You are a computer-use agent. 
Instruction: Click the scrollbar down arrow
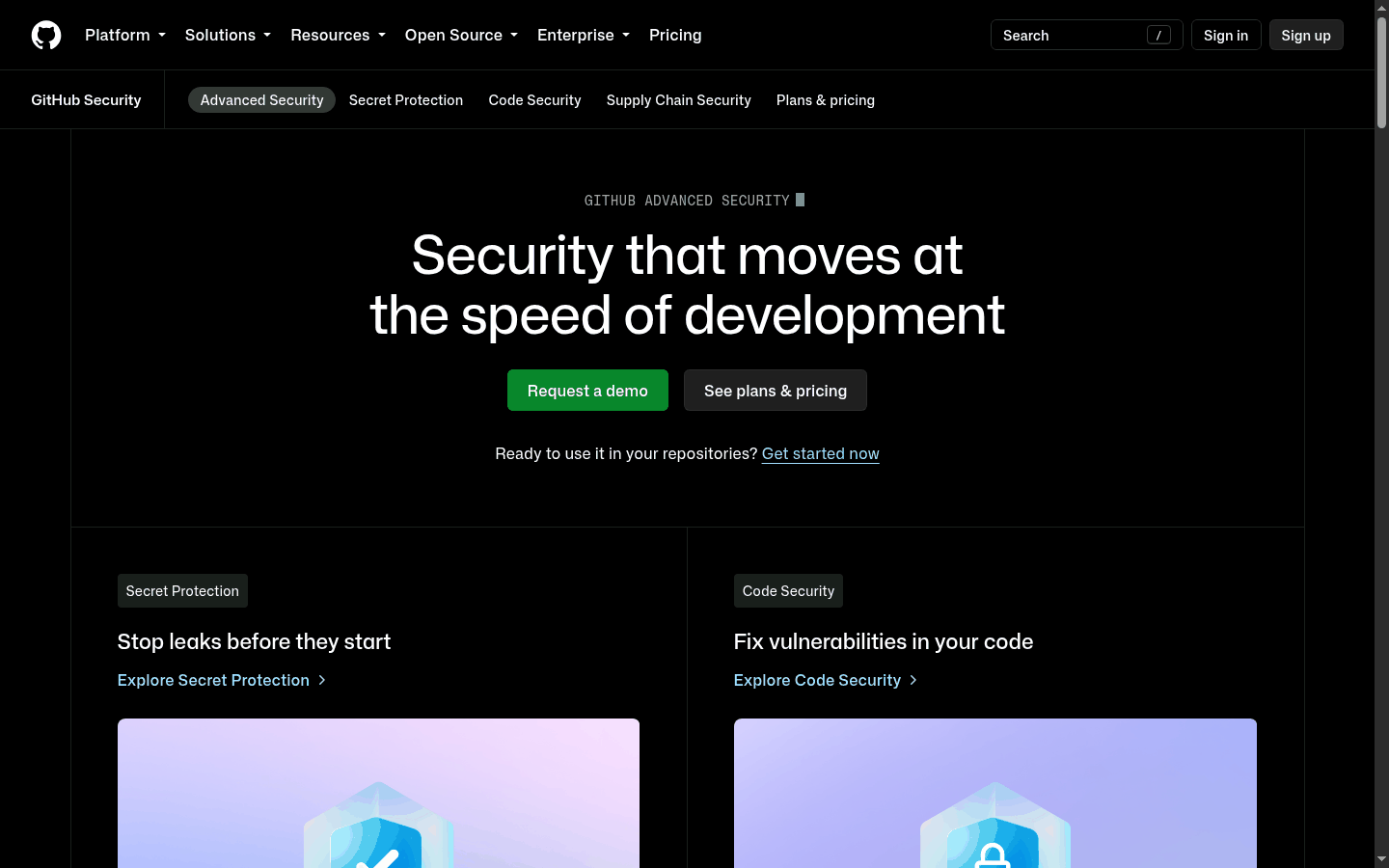[x=1381, y=858]
